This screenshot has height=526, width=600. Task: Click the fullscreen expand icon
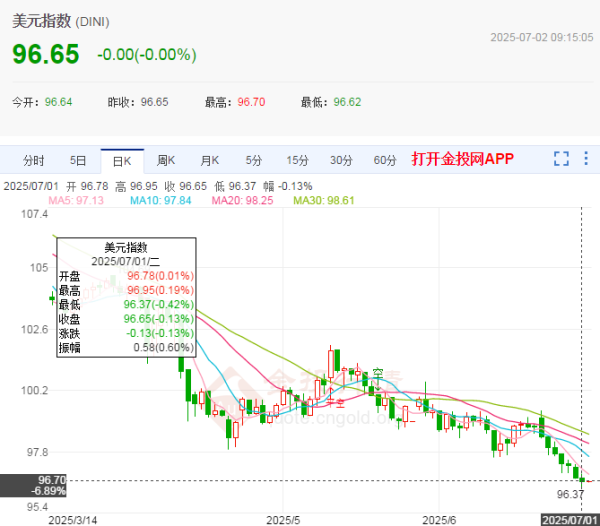point(561,158)
